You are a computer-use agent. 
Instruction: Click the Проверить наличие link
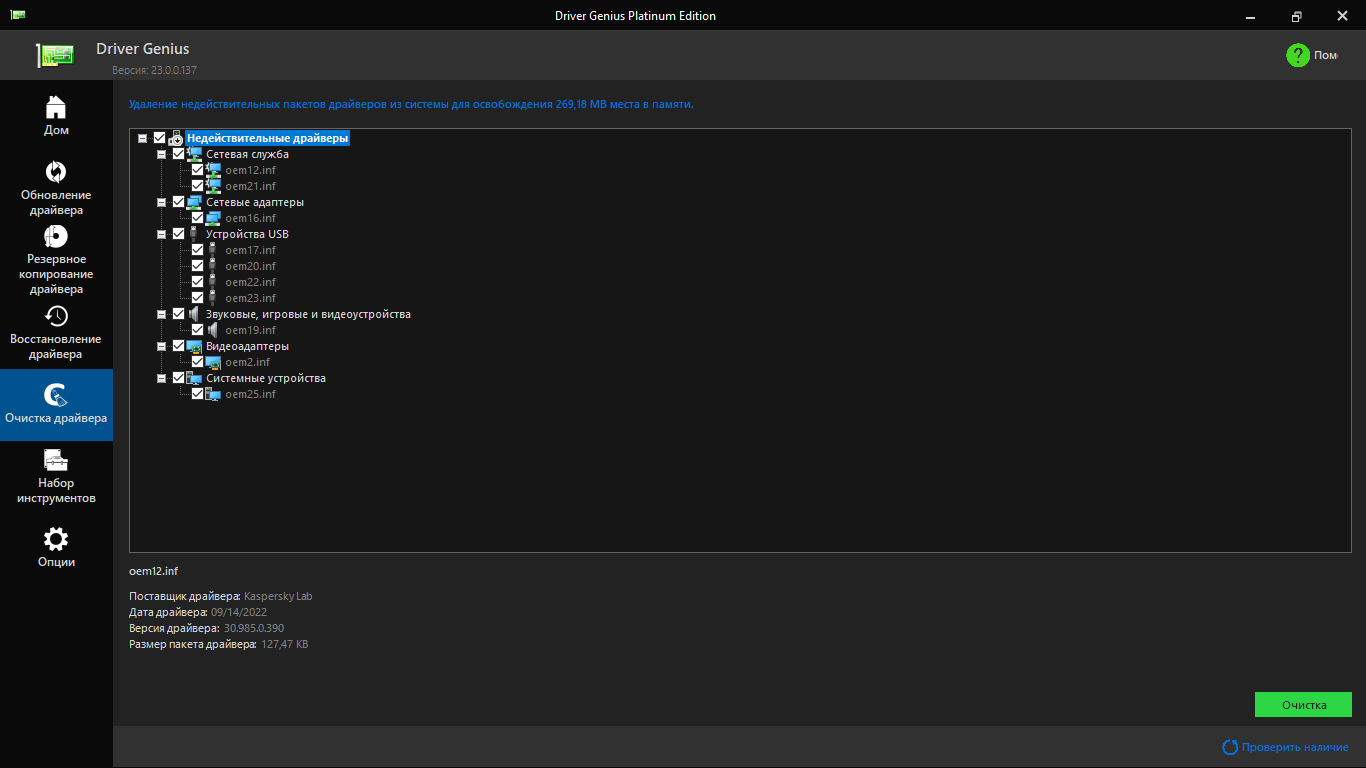coord(1295,747)
